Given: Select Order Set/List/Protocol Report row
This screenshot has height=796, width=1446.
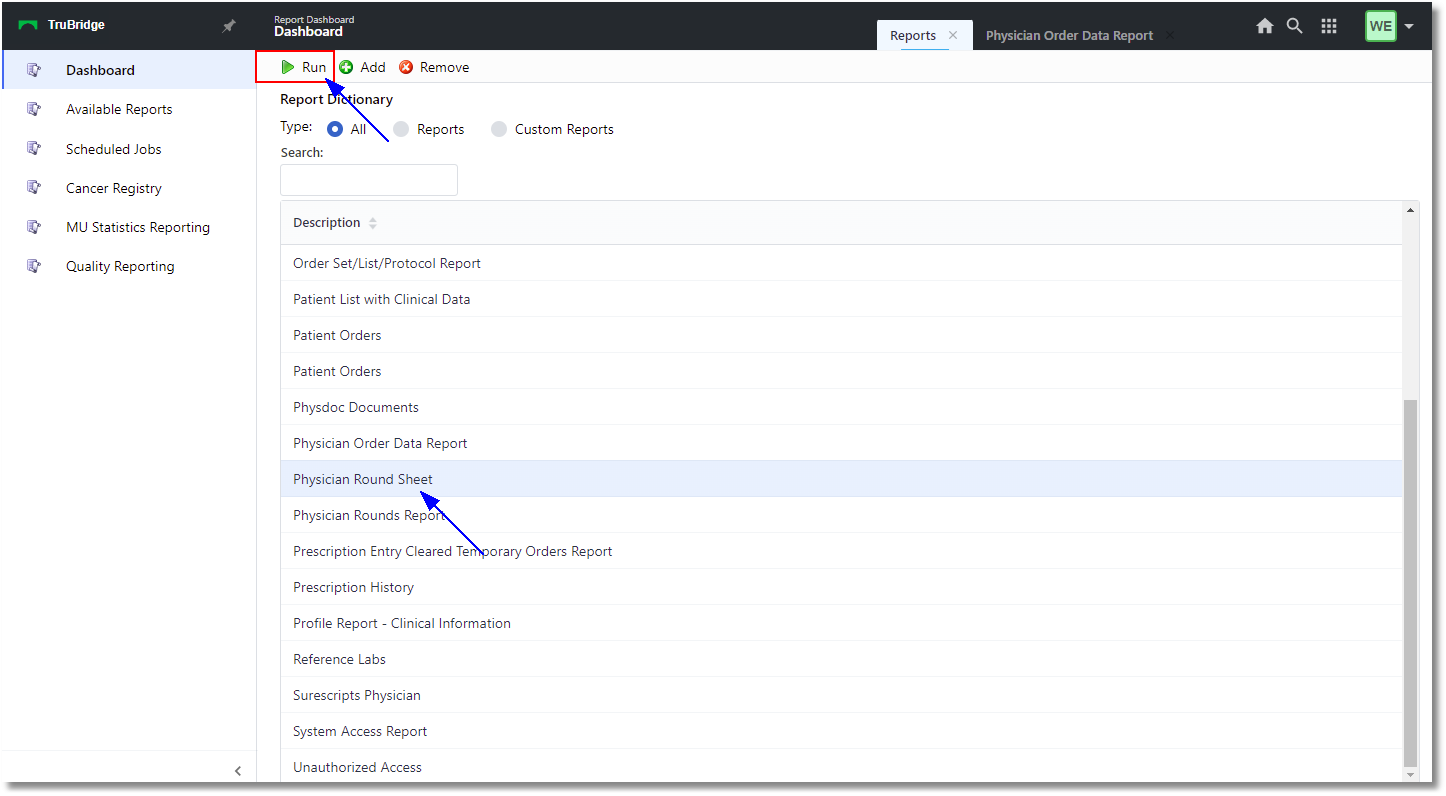Looking at the screenshot, I should (841, 263).
